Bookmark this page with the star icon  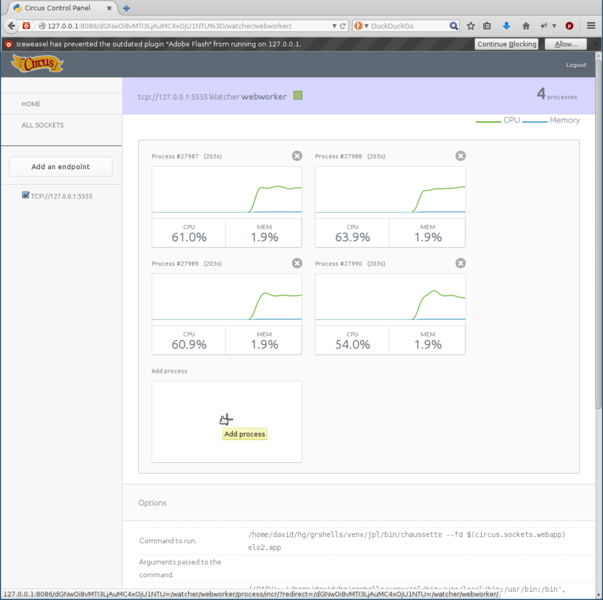[471, 26]
